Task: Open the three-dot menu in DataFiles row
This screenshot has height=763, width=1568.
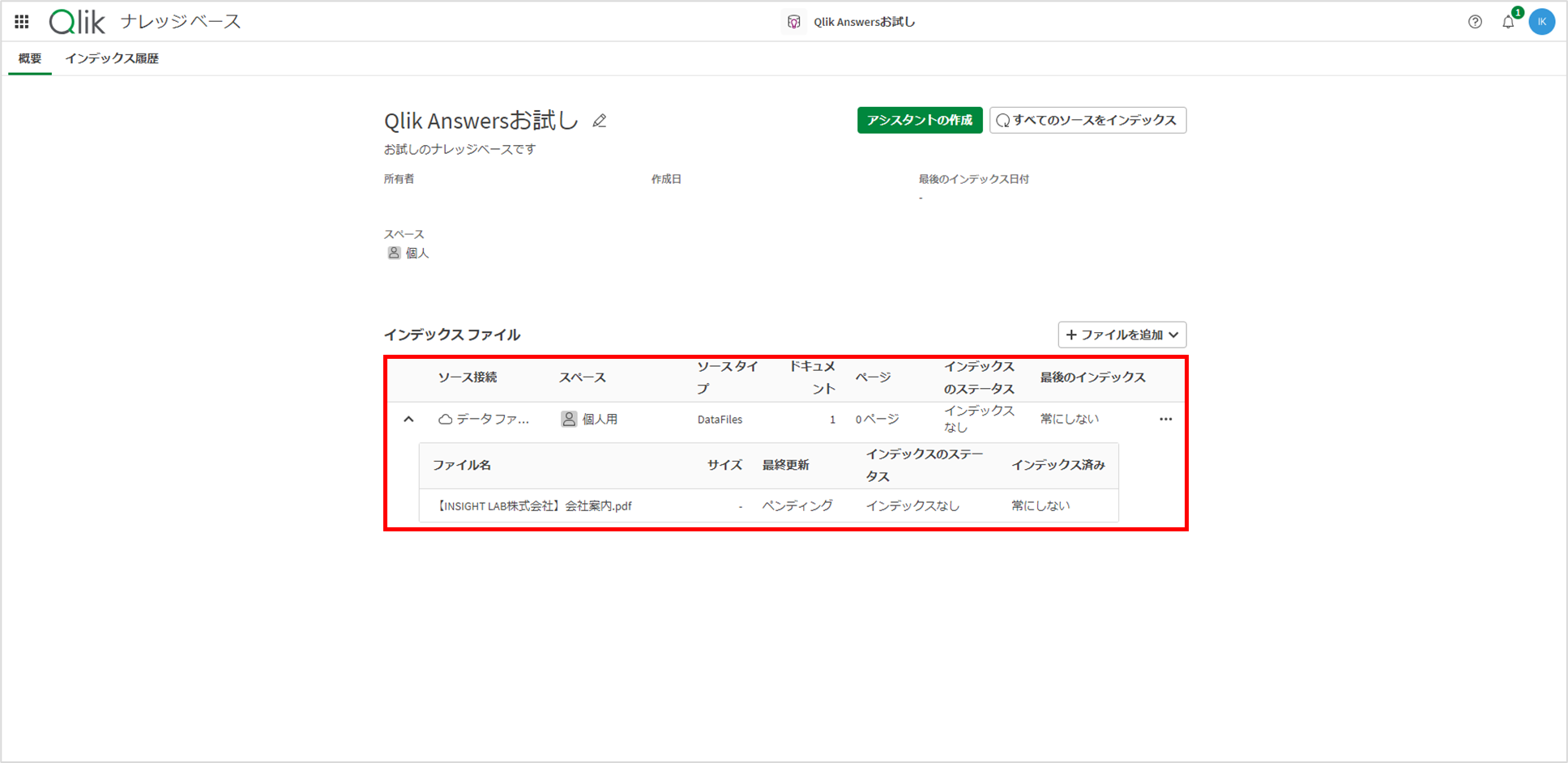Action: [x=1165, y=419]
